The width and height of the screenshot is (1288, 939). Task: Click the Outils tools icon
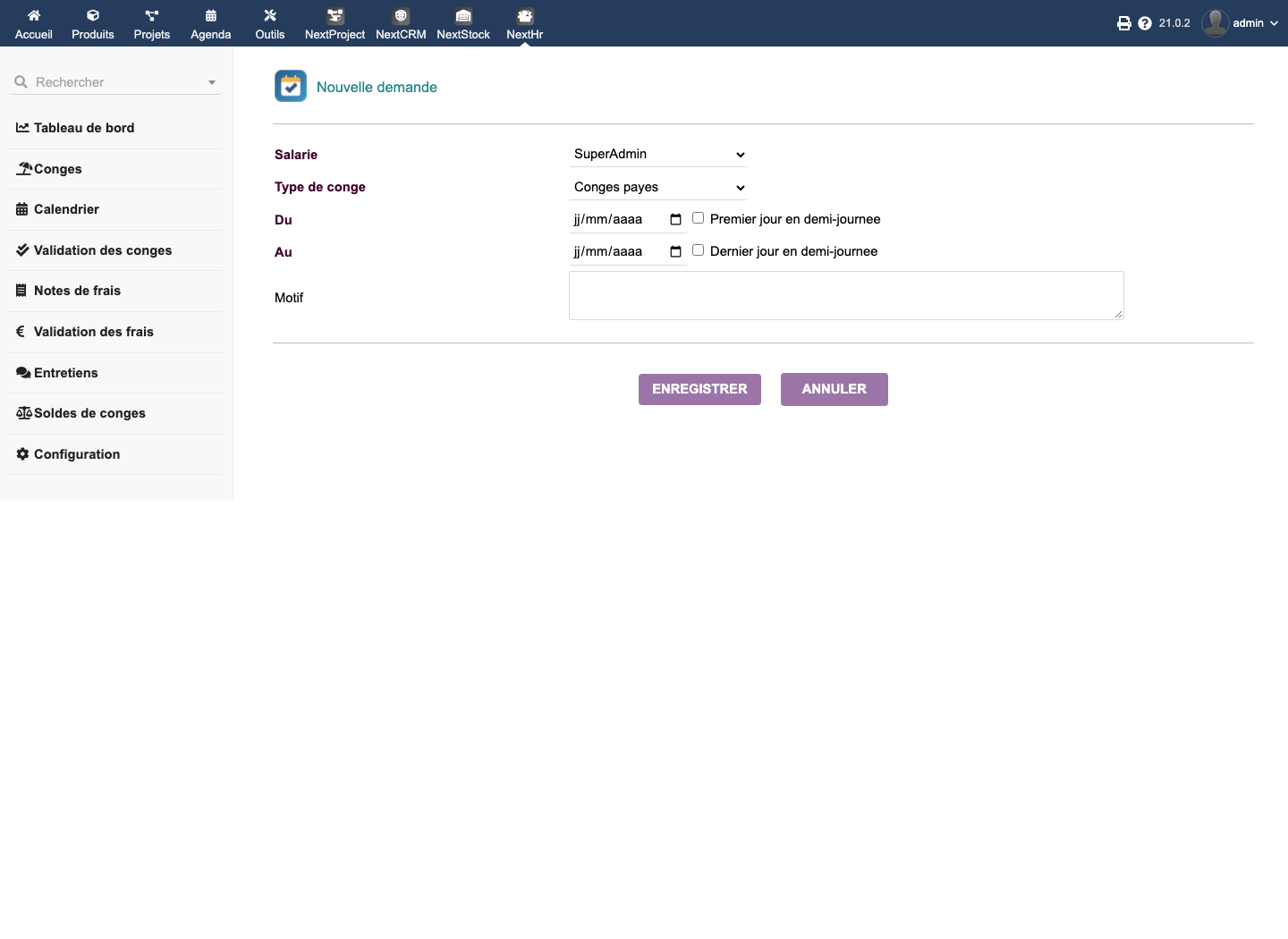click(x=270, y=15)
